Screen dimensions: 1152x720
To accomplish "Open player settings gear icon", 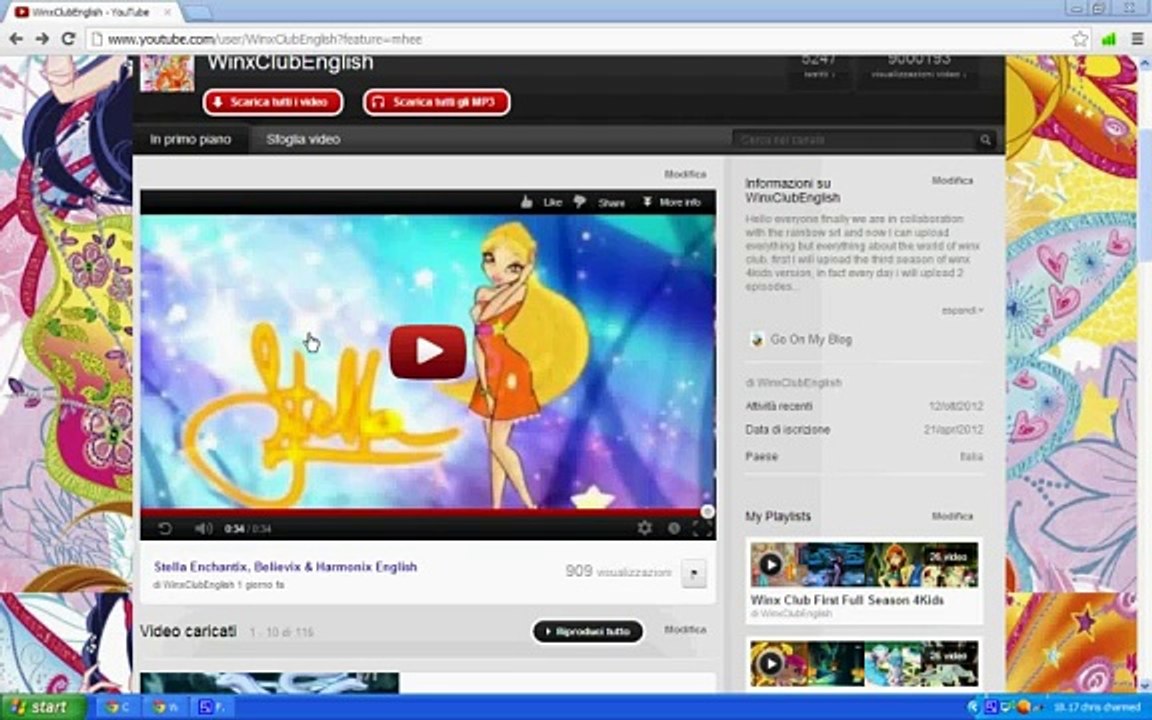I will pyautogui.click(x=644, y=528).
